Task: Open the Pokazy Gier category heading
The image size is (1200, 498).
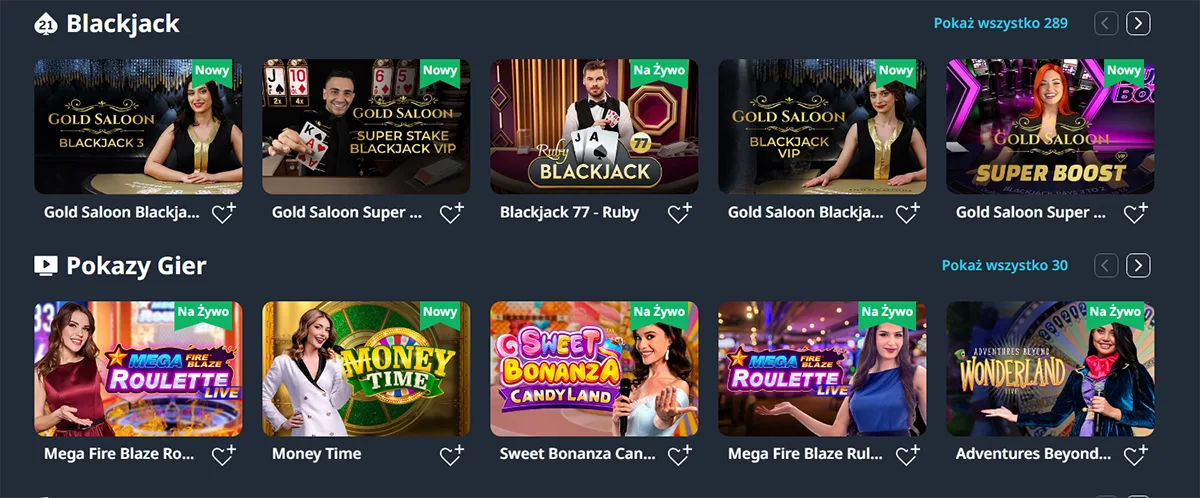Action: pos(136,266)
